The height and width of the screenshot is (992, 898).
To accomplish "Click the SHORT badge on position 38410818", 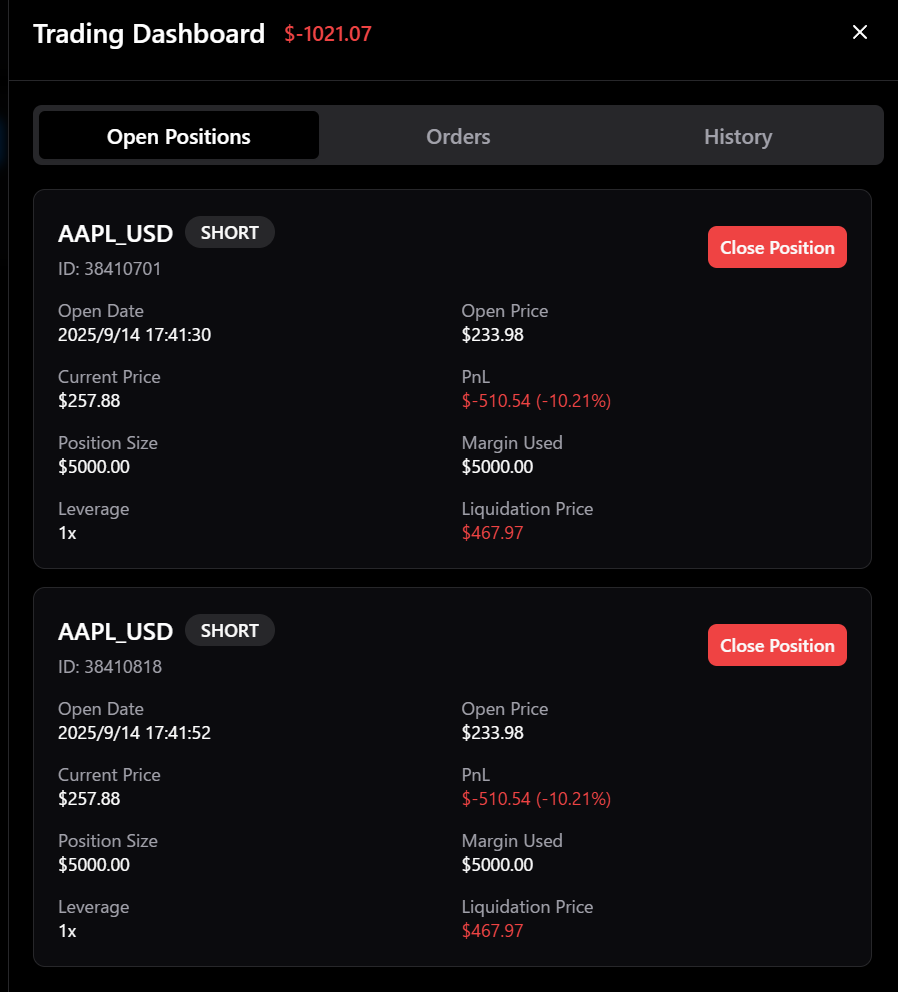I will coord(230,631).
